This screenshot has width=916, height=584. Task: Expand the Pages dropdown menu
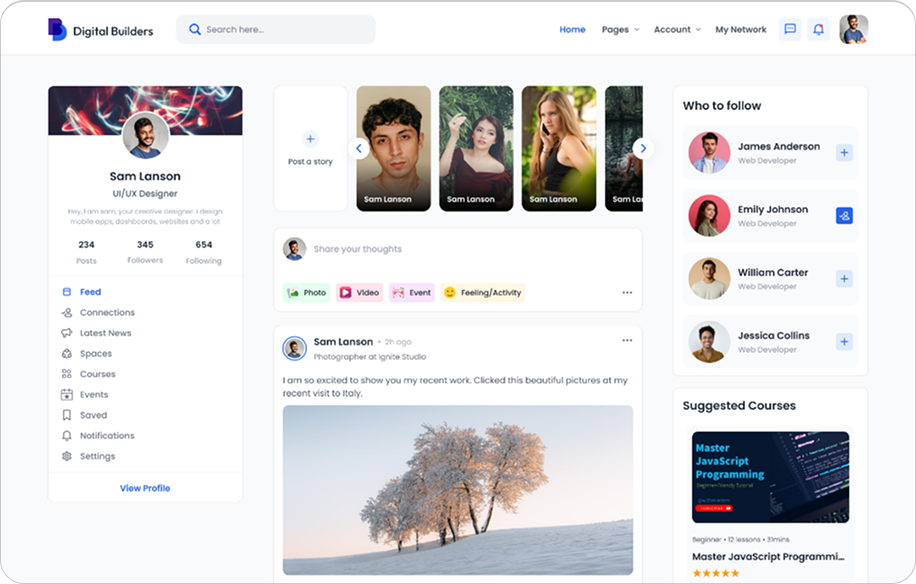pyautogui.click(x=620, y=29)
